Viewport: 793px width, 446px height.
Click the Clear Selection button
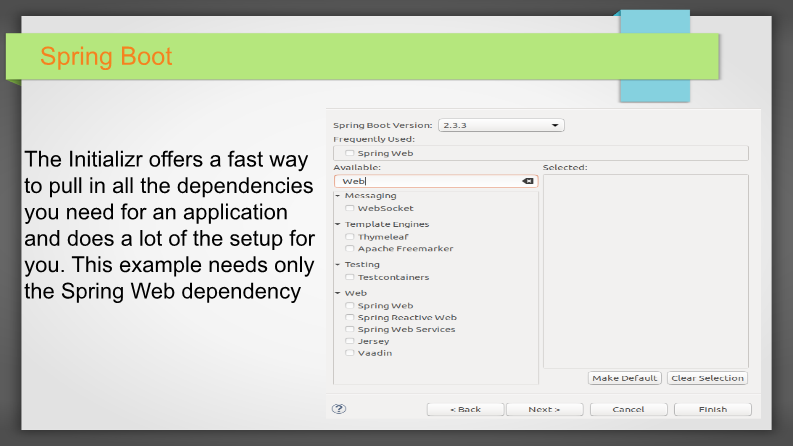pos(707,378)
